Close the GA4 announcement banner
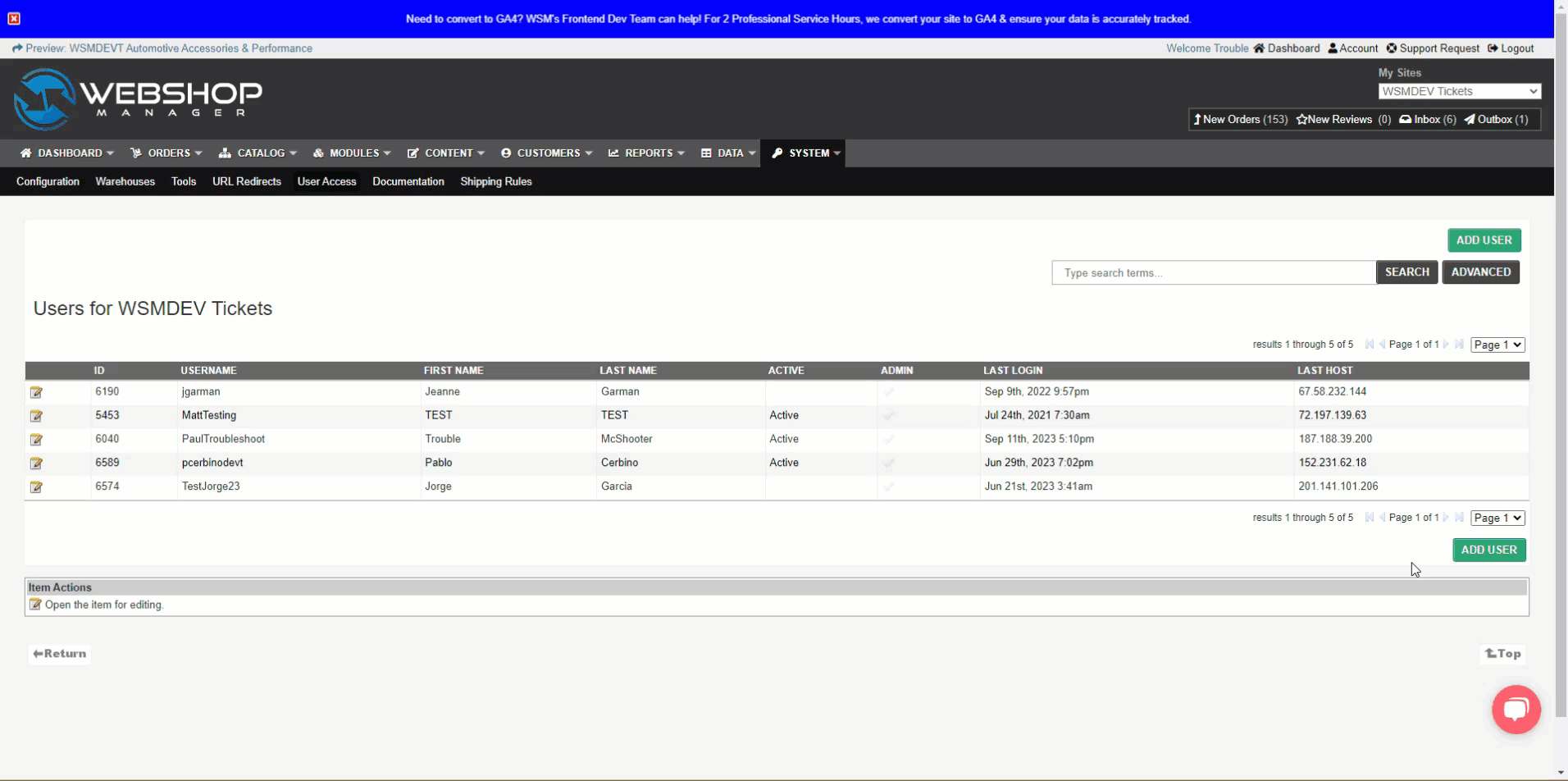 click(14, 18)
